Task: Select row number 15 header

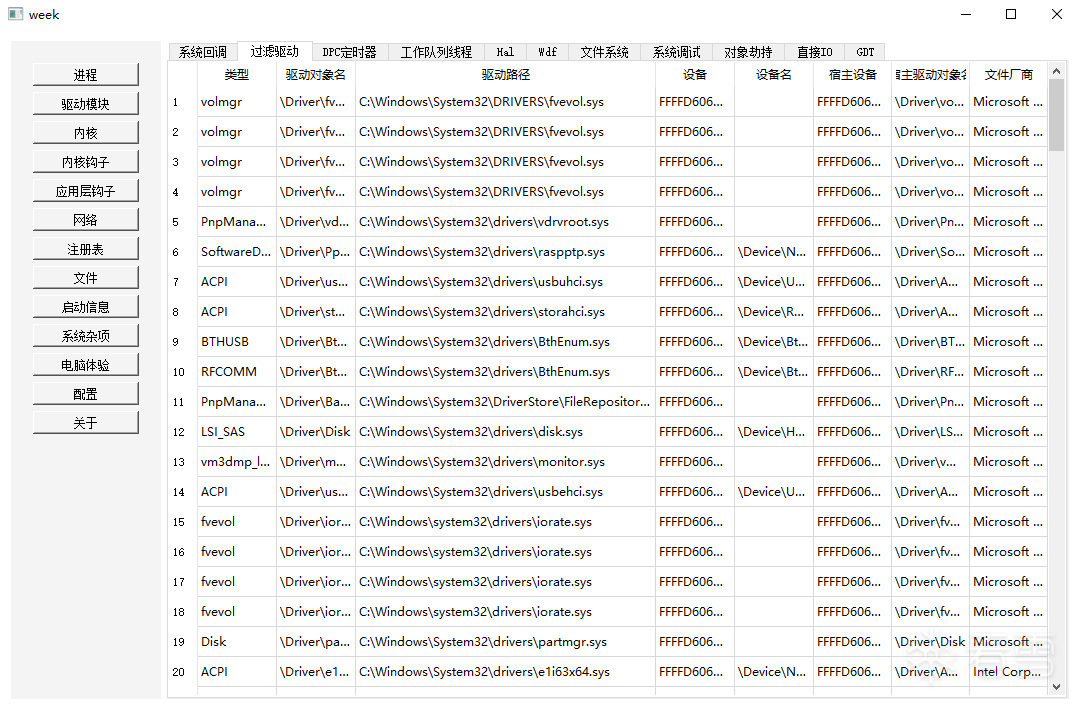Action: coord(182,522)
